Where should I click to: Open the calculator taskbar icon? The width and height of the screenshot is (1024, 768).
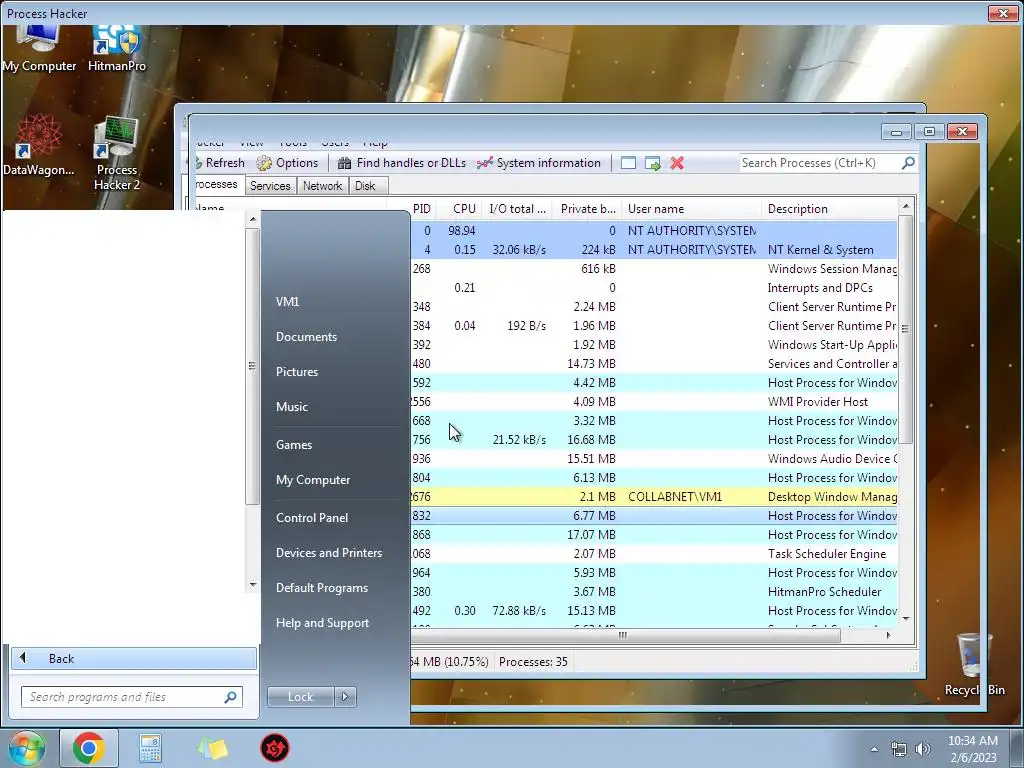pyautogui.click(x=150, y=748)
